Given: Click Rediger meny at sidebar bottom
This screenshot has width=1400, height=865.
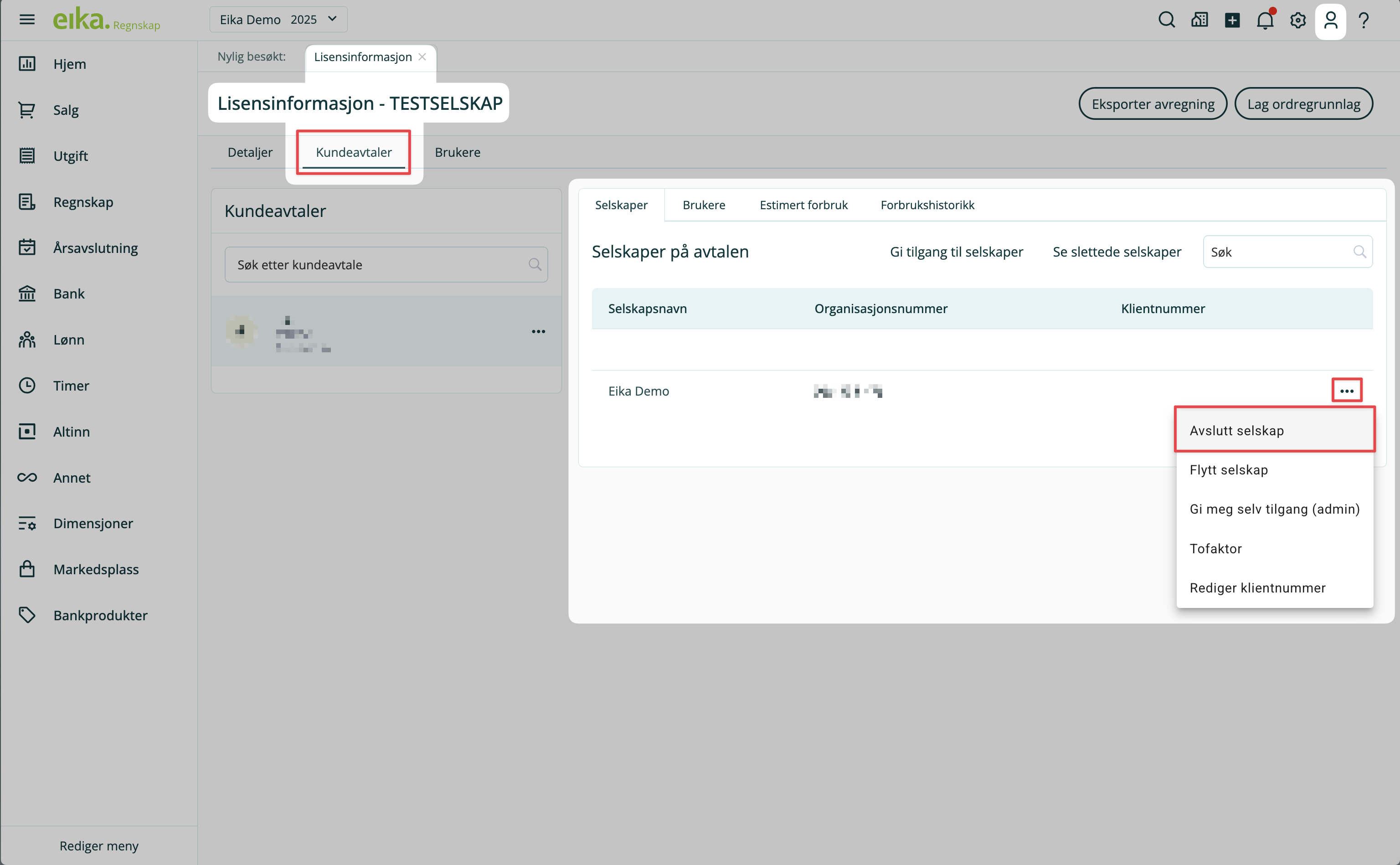Looking at the screenshot, I should coord(99,845).
